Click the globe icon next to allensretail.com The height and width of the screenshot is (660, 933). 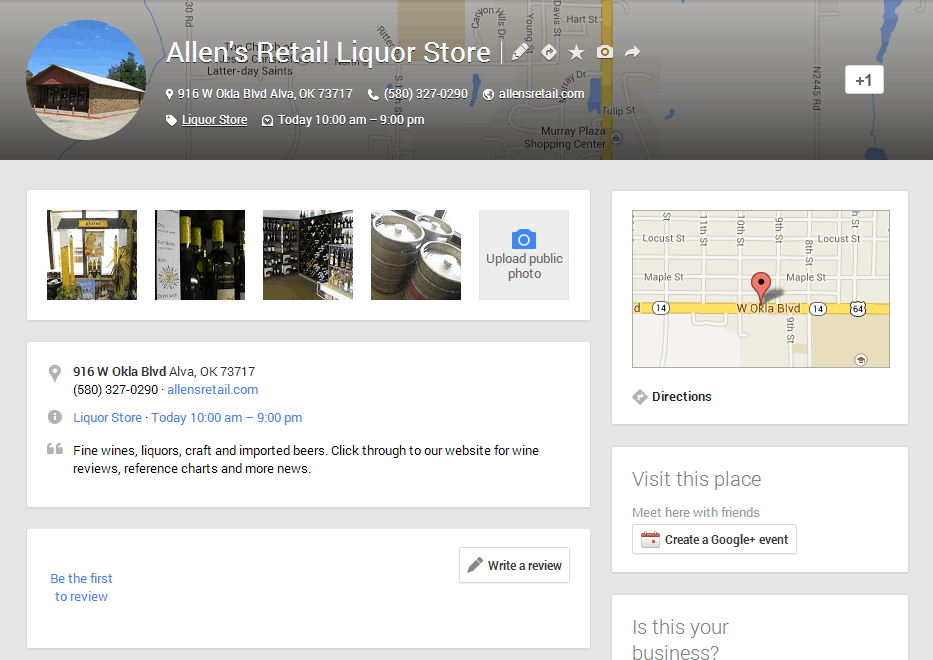489,93
